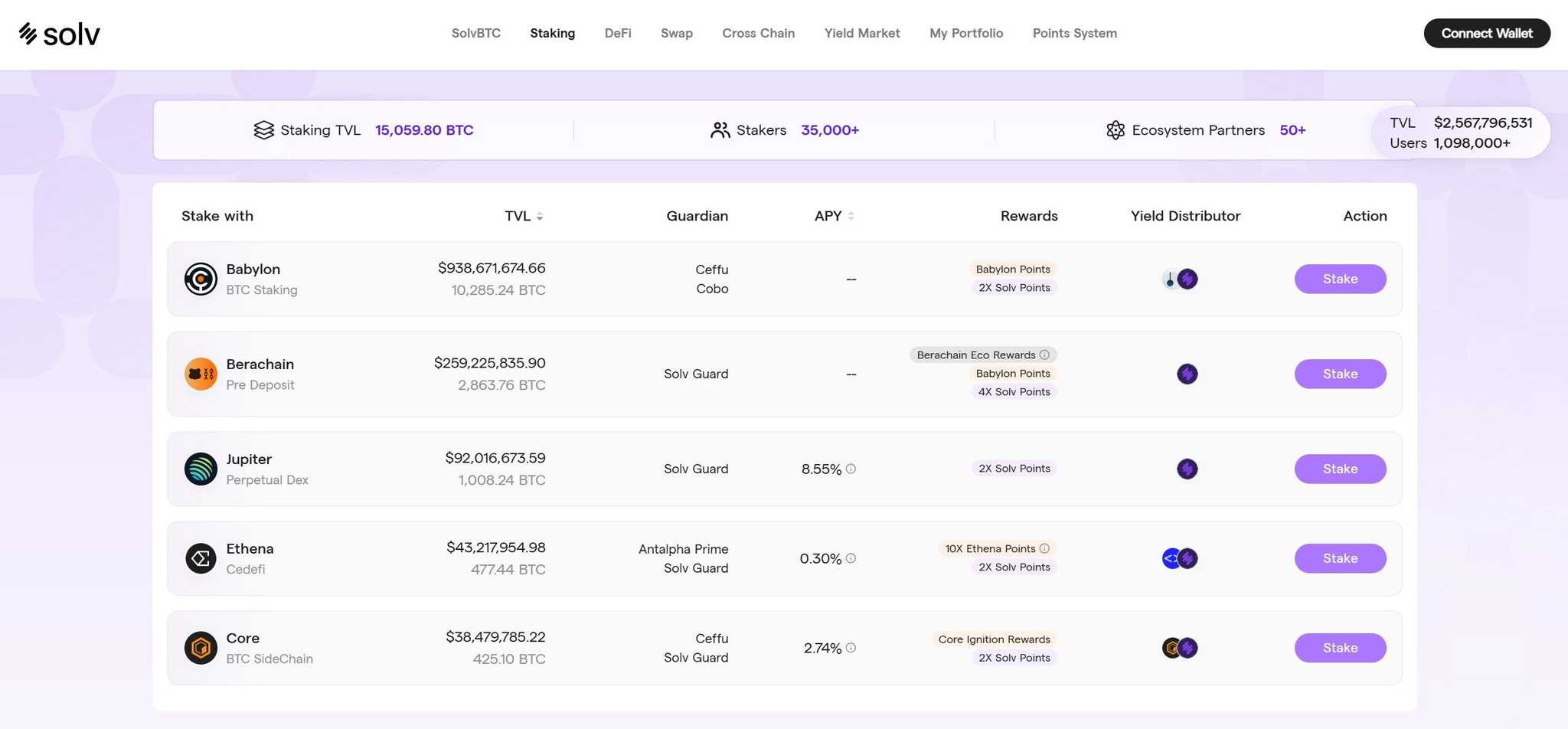The width and height of the screenshot is (1568, 729).
Task: Click the Core protocol icon
Action: tap(201, 648)
